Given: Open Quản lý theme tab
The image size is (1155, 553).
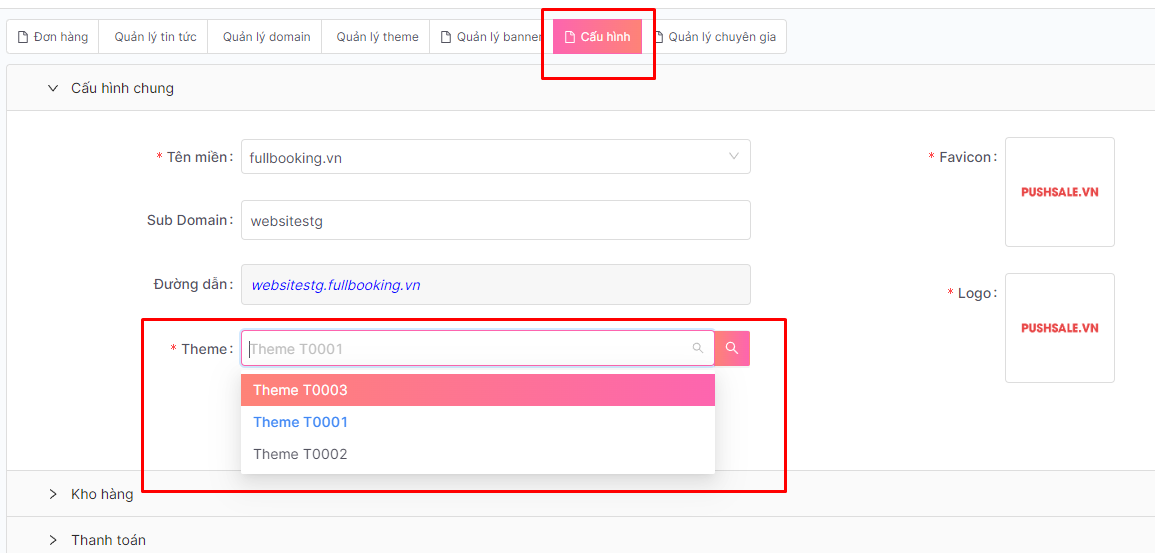Looking at the screenshot, I should (377, 37).
